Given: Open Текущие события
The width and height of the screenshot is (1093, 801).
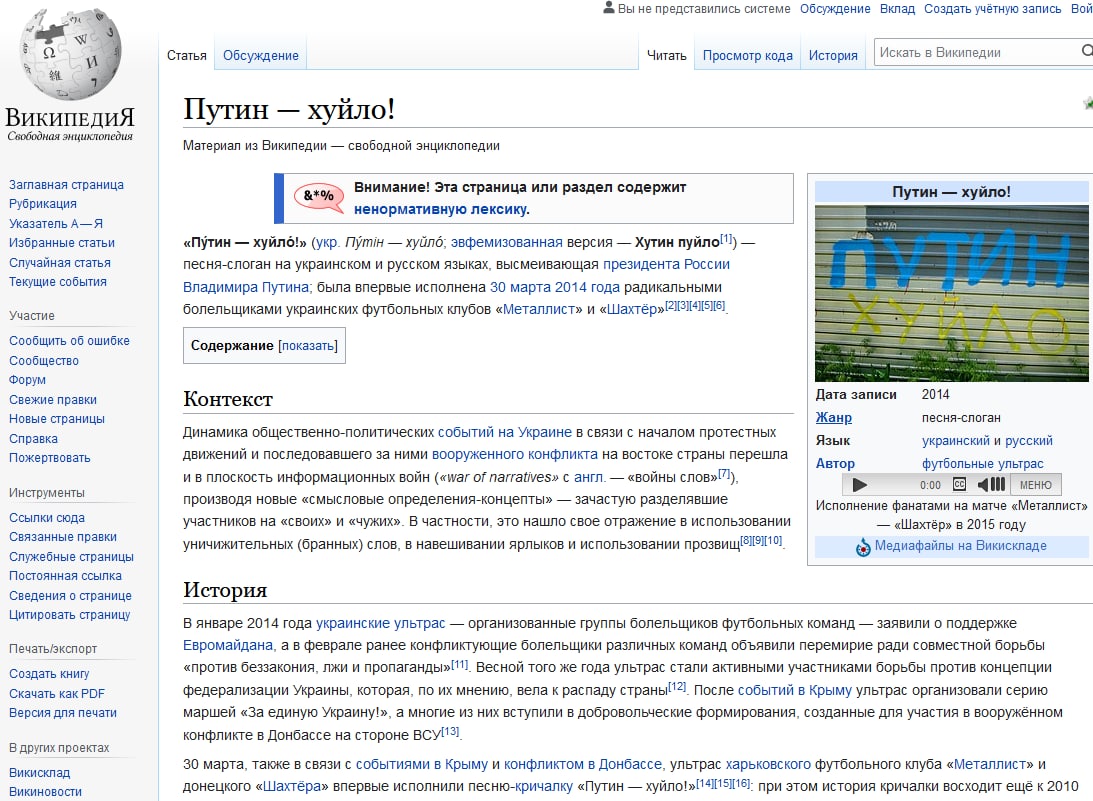Looking at the screenshot, I should click(x=58, y=282).
